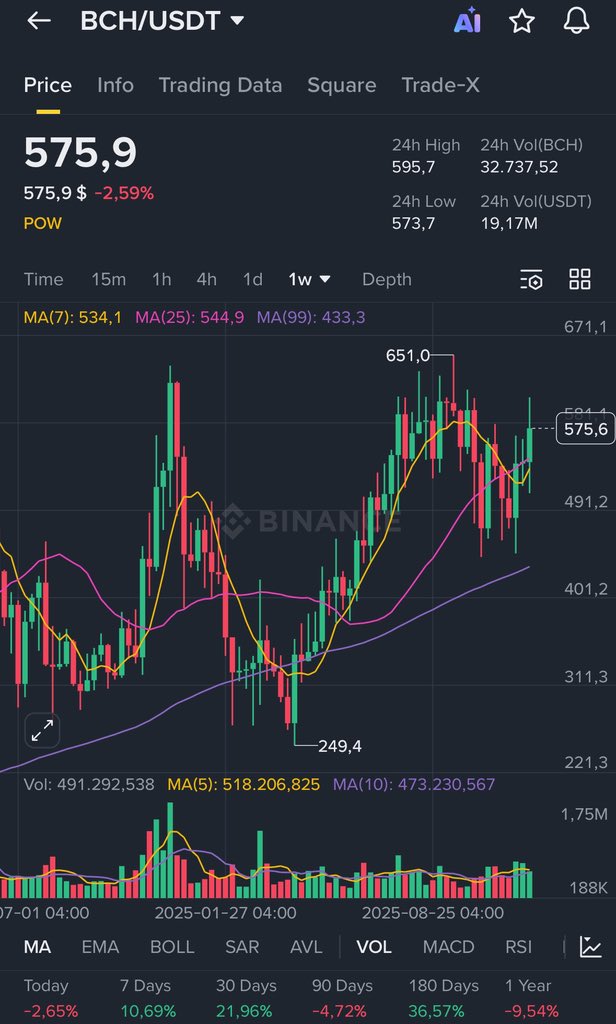
Task: Expand chart to fullscreen with arrows icon
Action: [x=42, y=730]
